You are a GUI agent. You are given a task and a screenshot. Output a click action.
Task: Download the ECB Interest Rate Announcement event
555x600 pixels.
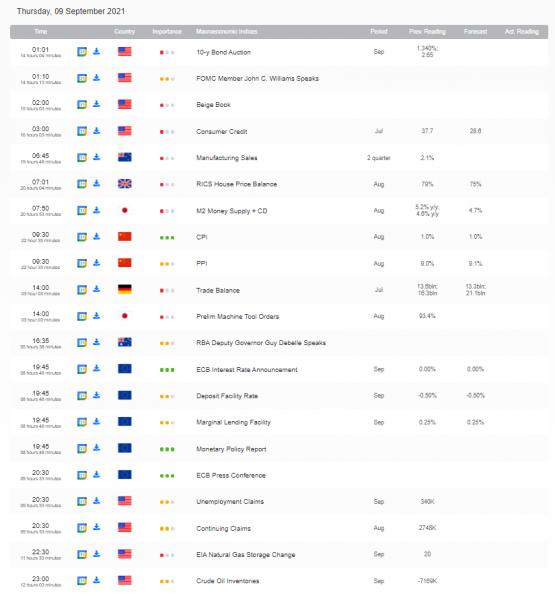[97, 369]
